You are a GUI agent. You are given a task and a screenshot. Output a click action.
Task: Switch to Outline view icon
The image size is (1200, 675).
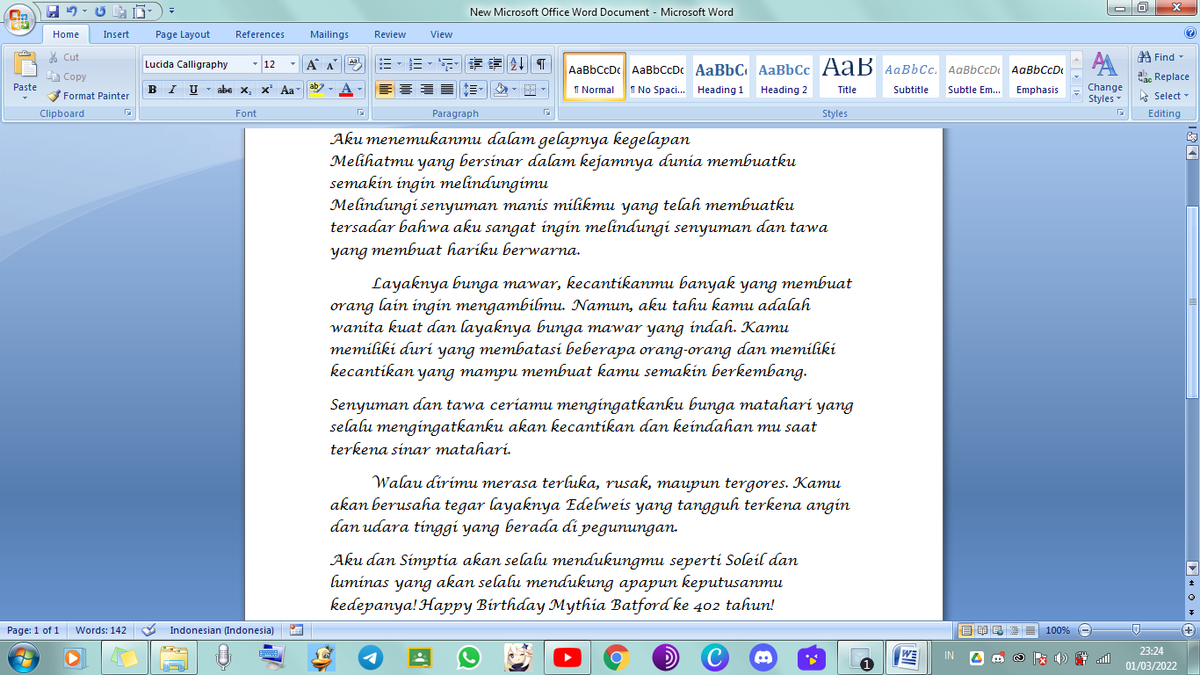point(1012,630)
